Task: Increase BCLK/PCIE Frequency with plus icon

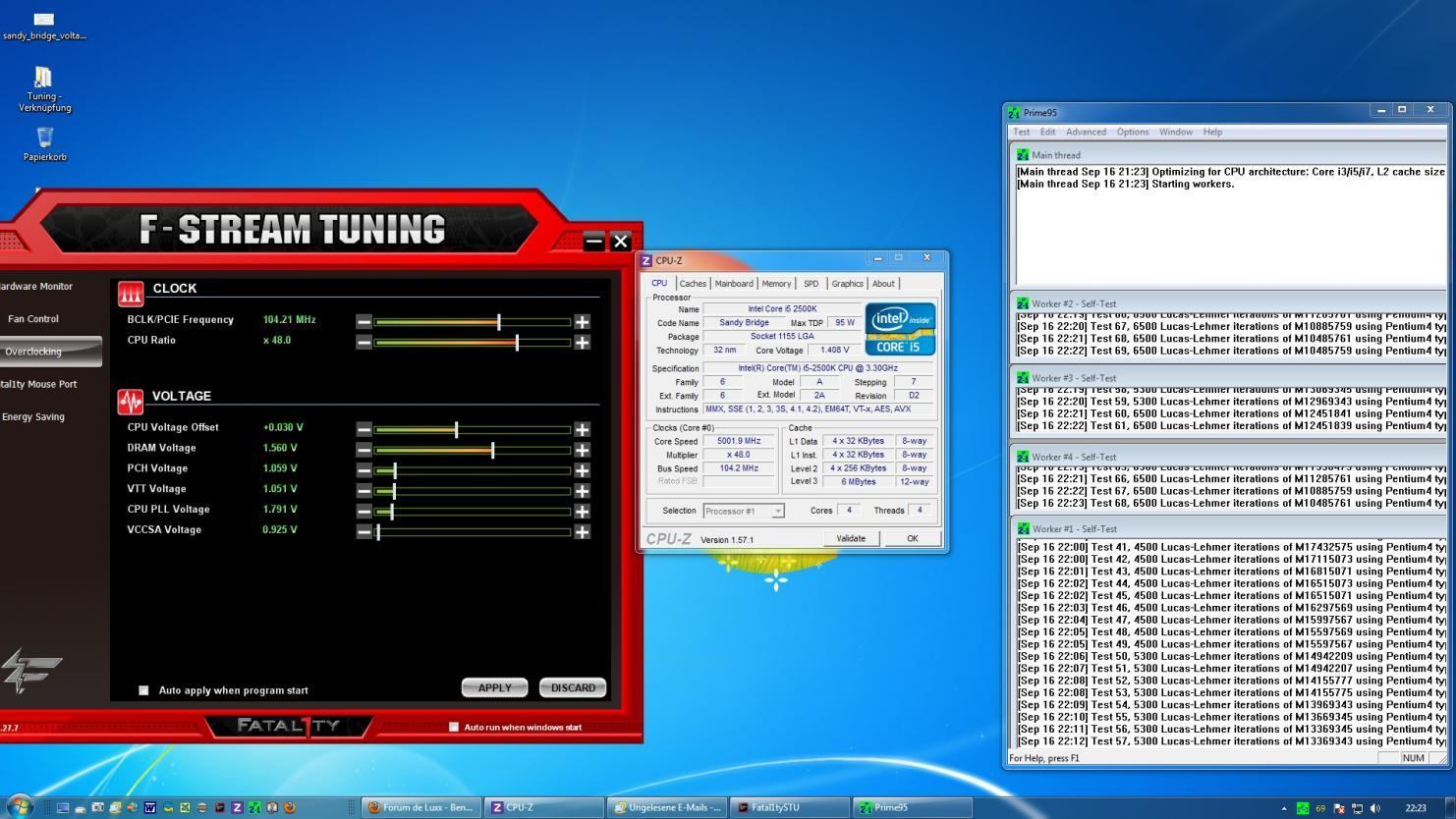Action: 582,322
